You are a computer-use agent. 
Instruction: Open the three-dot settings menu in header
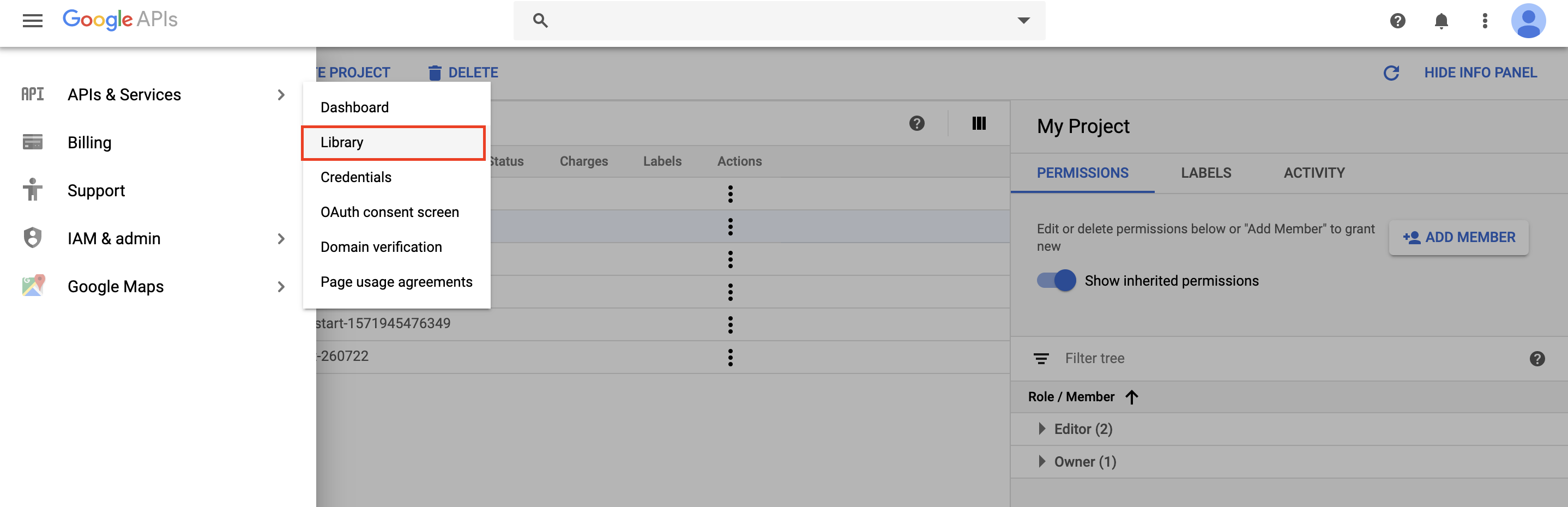click(x=1485, y=21)
